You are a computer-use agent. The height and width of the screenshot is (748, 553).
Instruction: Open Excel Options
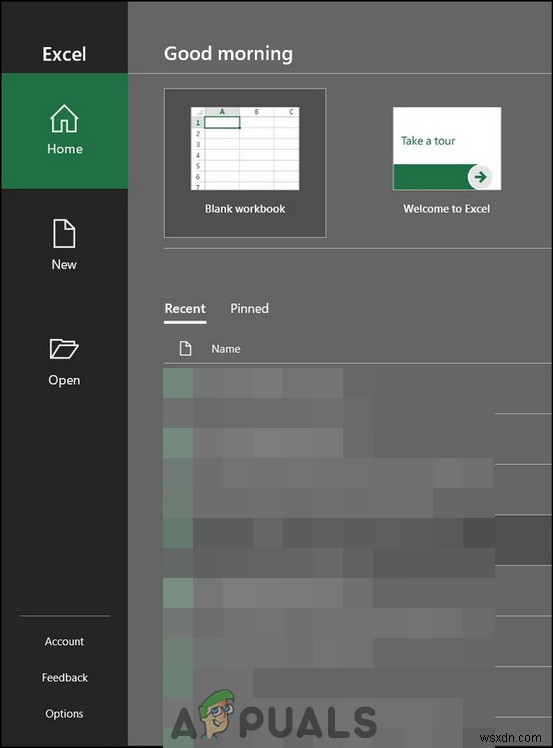pos(64,714)
